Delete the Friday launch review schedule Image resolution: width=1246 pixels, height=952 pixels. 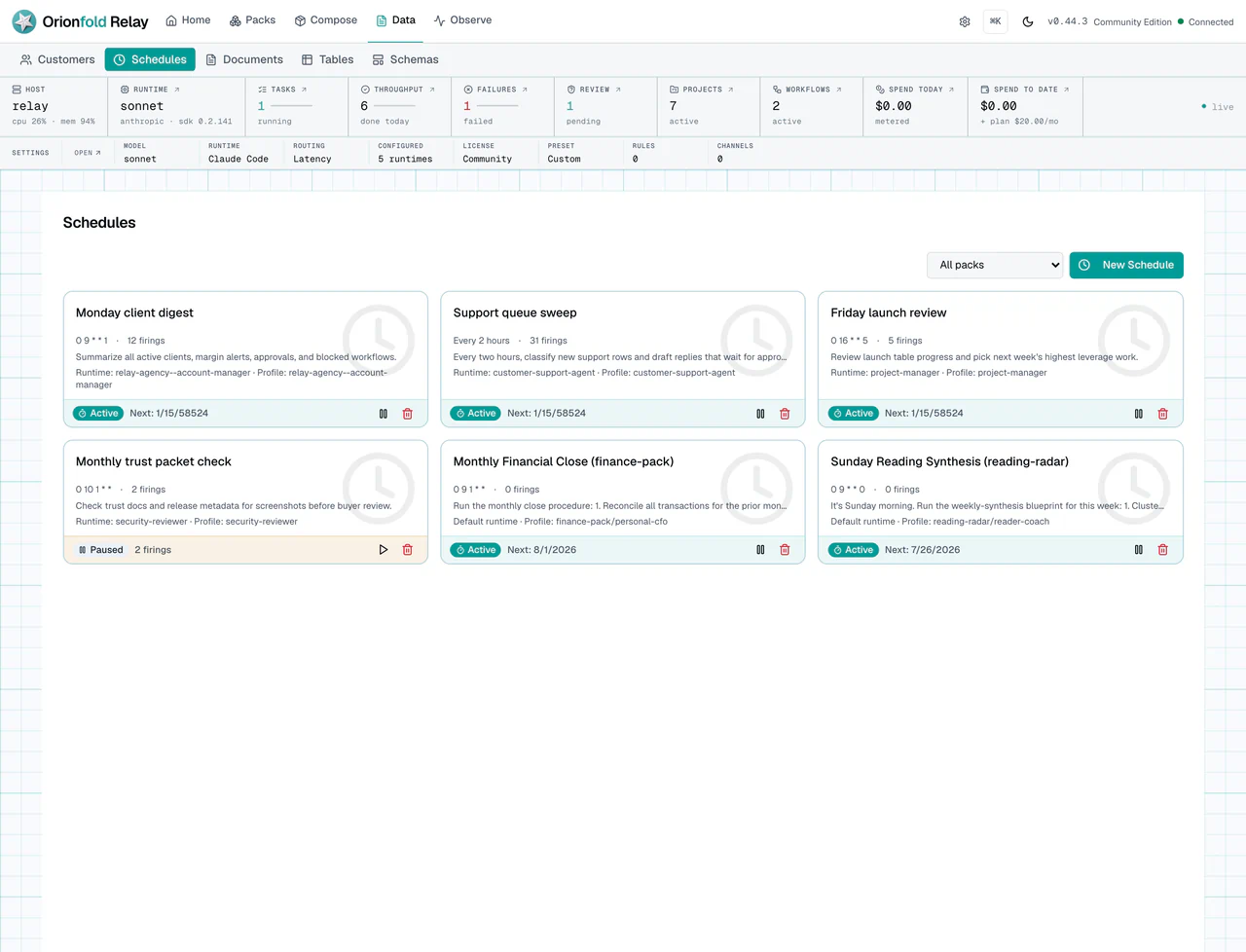click(x=1162, y=414)
